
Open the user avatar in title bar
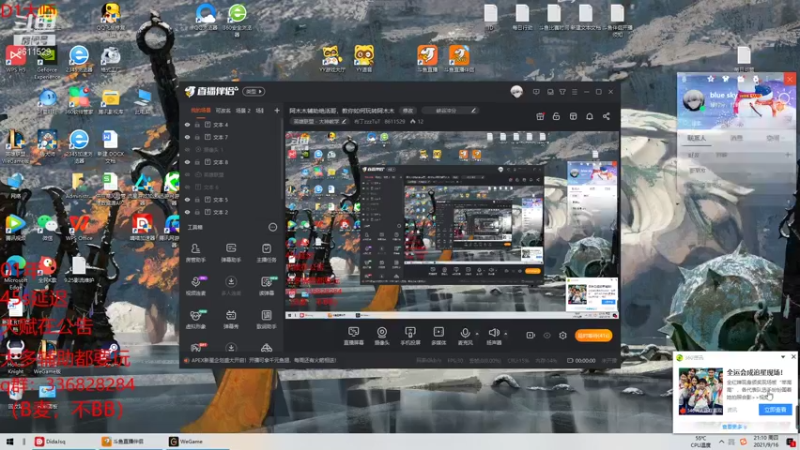click(x=516, y=92)
